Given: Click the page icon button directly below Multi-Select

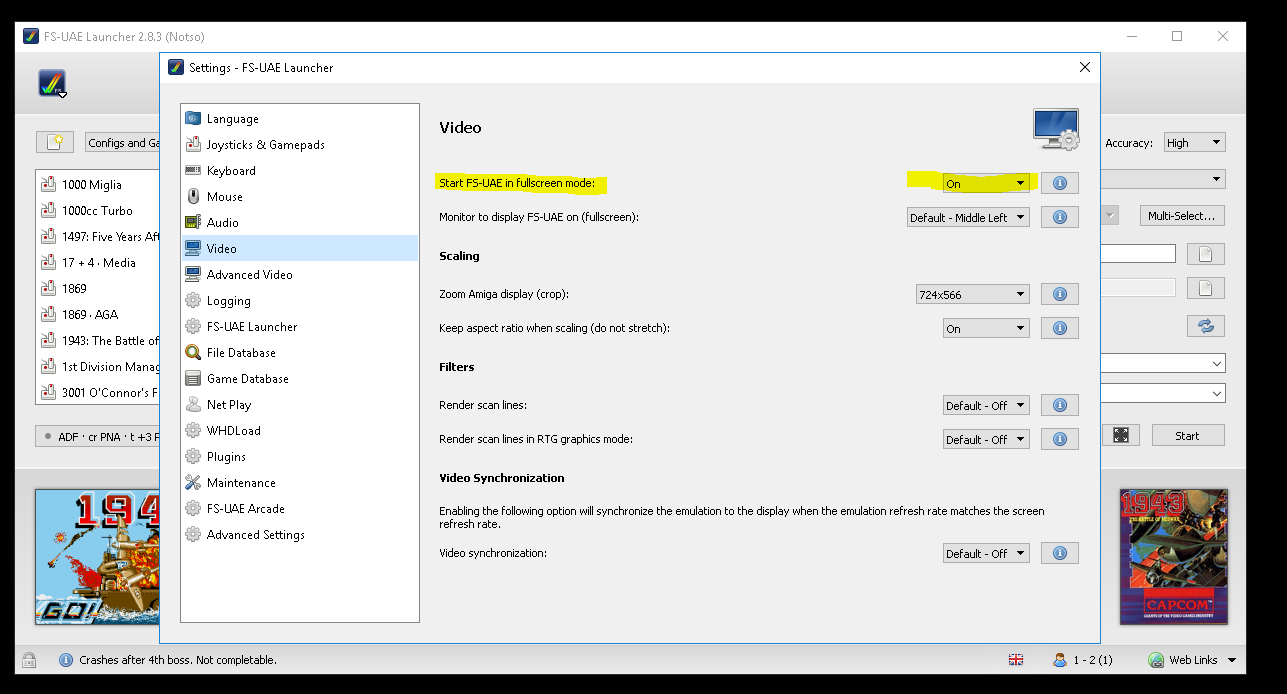Looking at the screenshot, I should pyautogui.click(x=1206, y=254).
